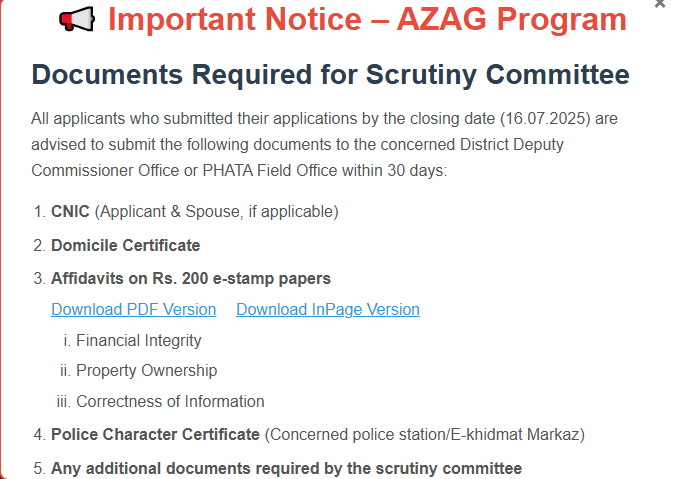677x479 pixels.
Task: Click "Affidavits on Rs. 200 e-stamp papers"
Action: pyautogui.click(x=191, y=278)
